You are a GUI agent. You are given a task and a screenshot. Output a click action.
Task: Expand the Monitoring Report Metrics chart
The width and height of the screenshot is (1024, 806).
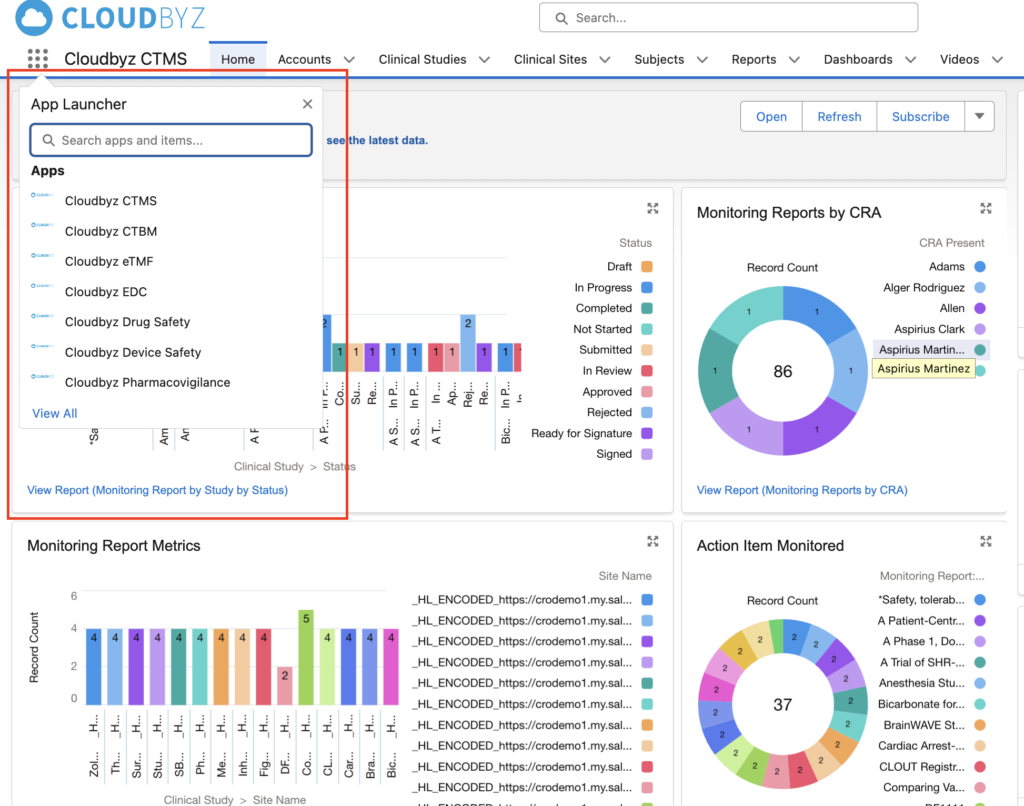click(652, 541)
